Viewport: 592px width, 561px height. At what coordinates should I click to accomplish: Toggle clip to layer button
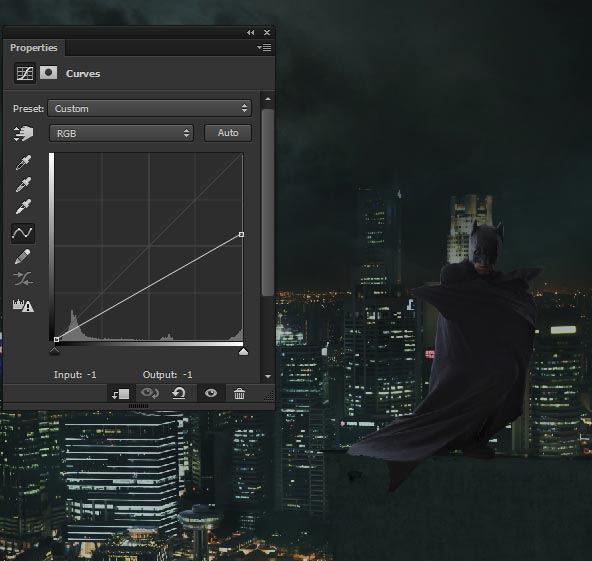(121, 394)
